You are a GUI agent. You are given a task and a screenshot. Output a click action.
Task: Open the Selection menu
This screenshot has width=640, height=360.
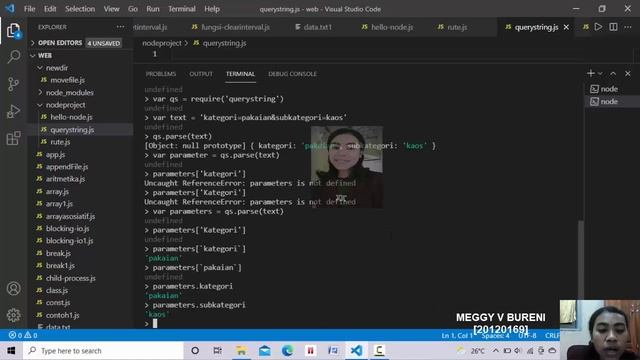[80, 9]
